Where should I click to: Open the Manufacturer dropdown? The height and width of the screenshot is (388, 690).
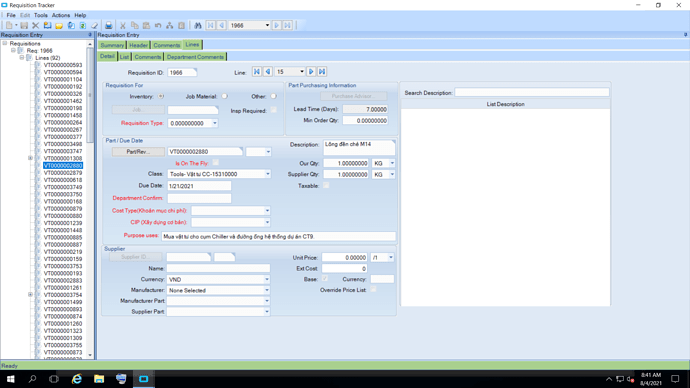267,290
